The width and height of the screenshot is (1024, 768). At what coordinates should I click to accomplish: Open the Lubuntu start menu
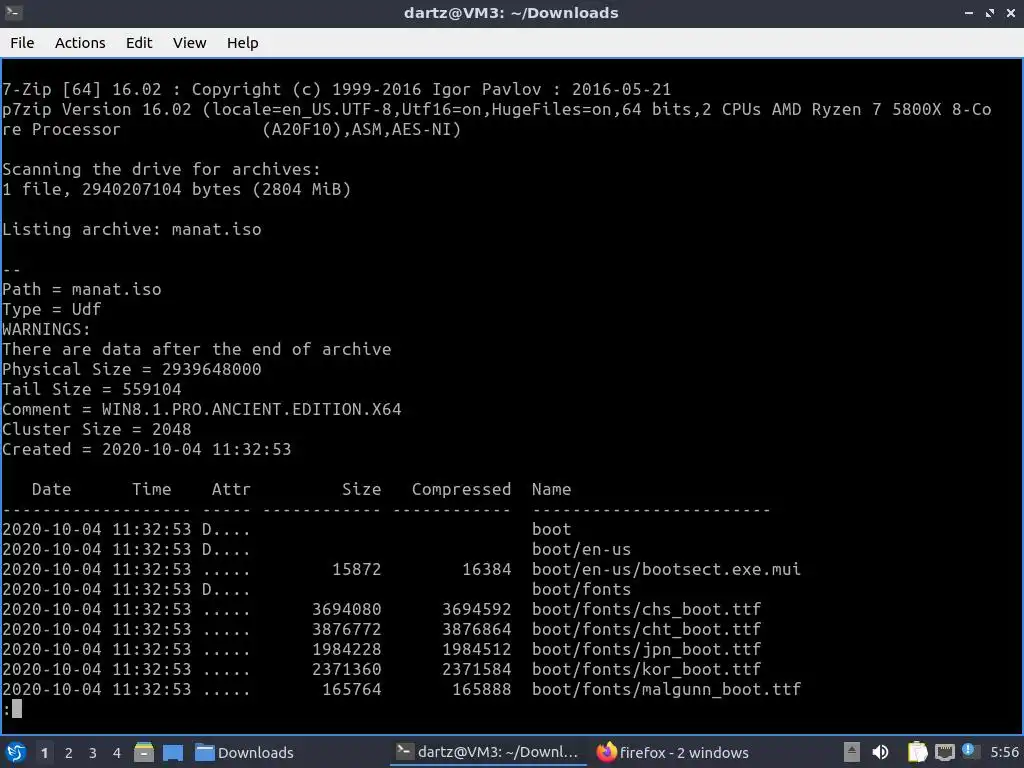point(16,752)
